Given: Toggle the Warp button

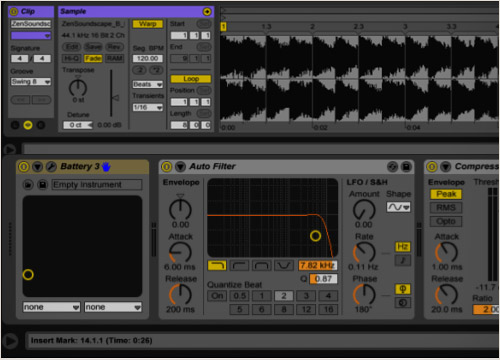Looking at the screenshot, I should (x=148, y=24).
